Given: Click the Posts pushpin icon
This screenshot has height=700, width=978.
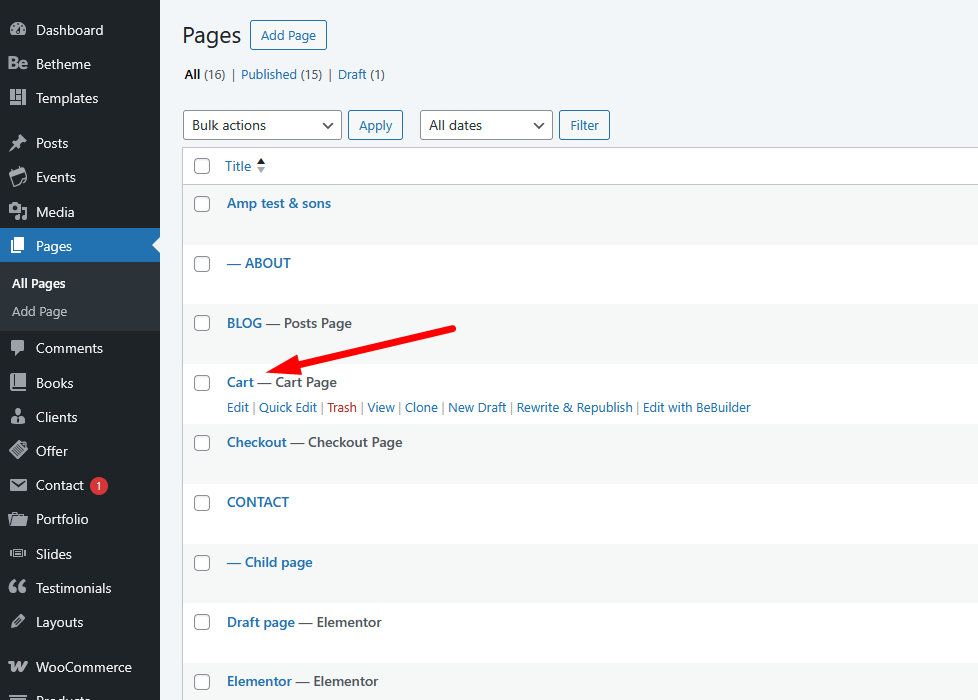Looking at the screenshot, I should click(x=18, y=143).
